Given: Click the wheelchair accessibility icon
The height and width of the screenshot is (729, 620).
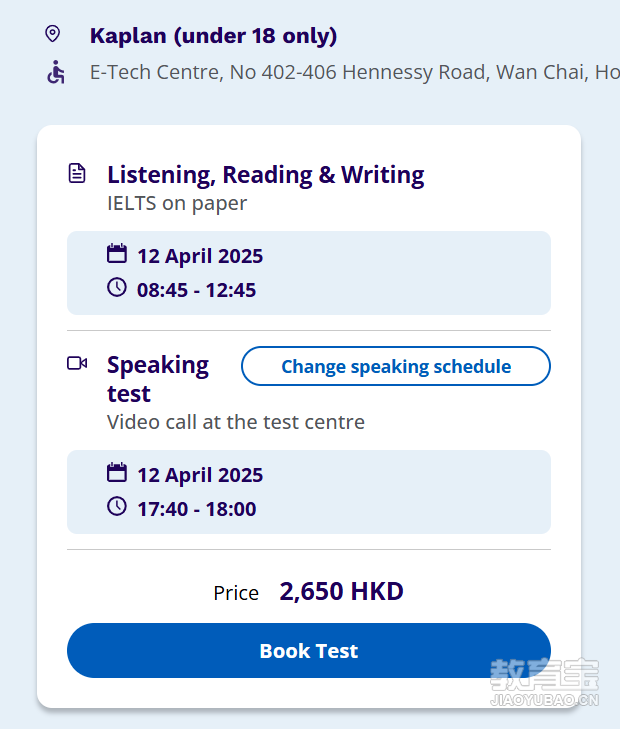Looking at the screenshot, I should (56, 72).
